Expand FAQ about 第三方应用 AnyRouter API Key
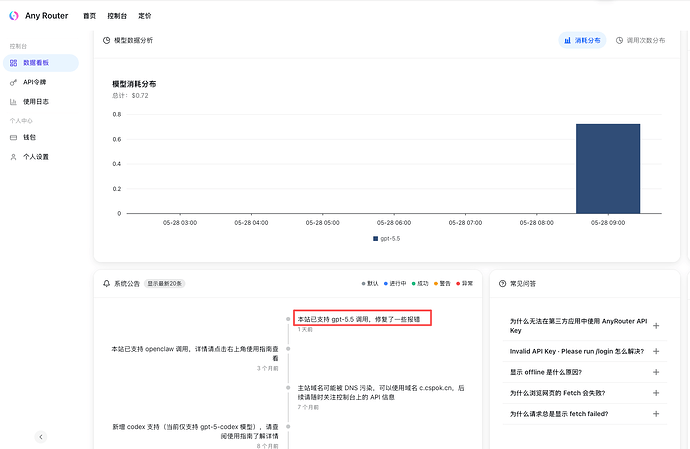 click(x=584, y=326)
